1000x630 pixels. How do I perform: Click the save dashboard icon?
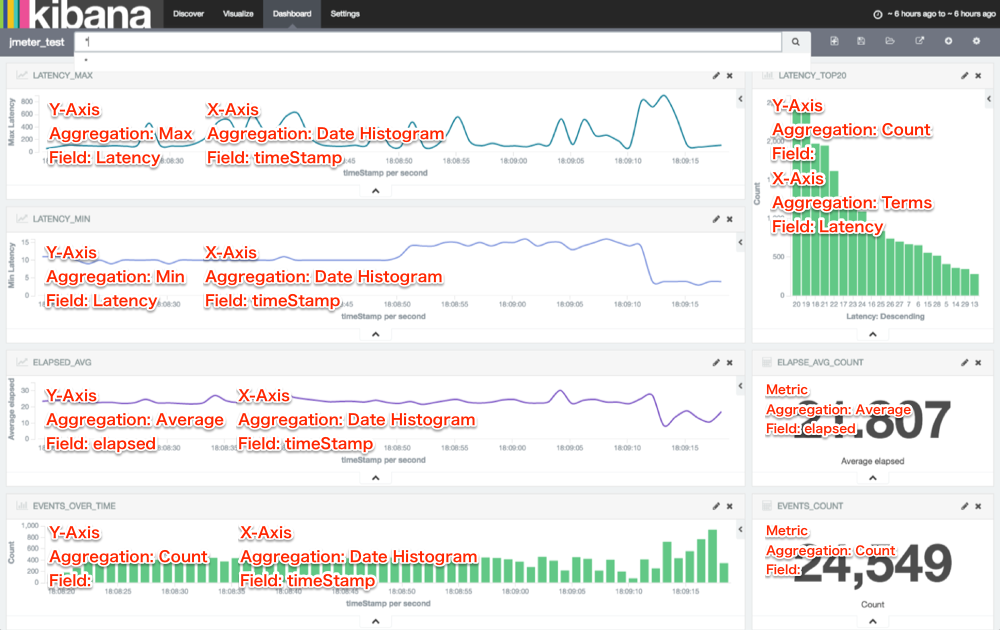(861, 41)
